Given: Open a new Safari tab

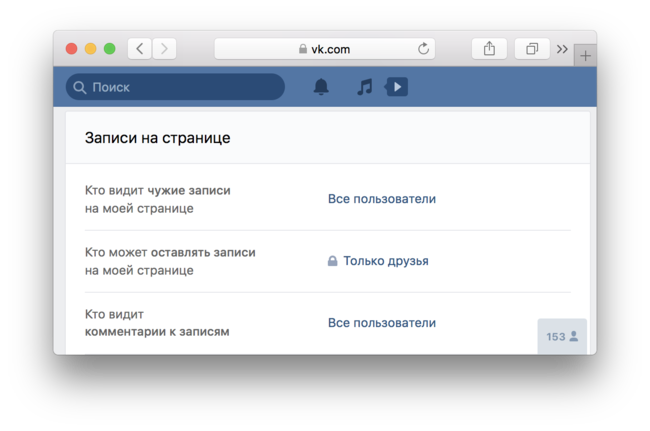Looking at the screenshot, I should tap(585, 56).
